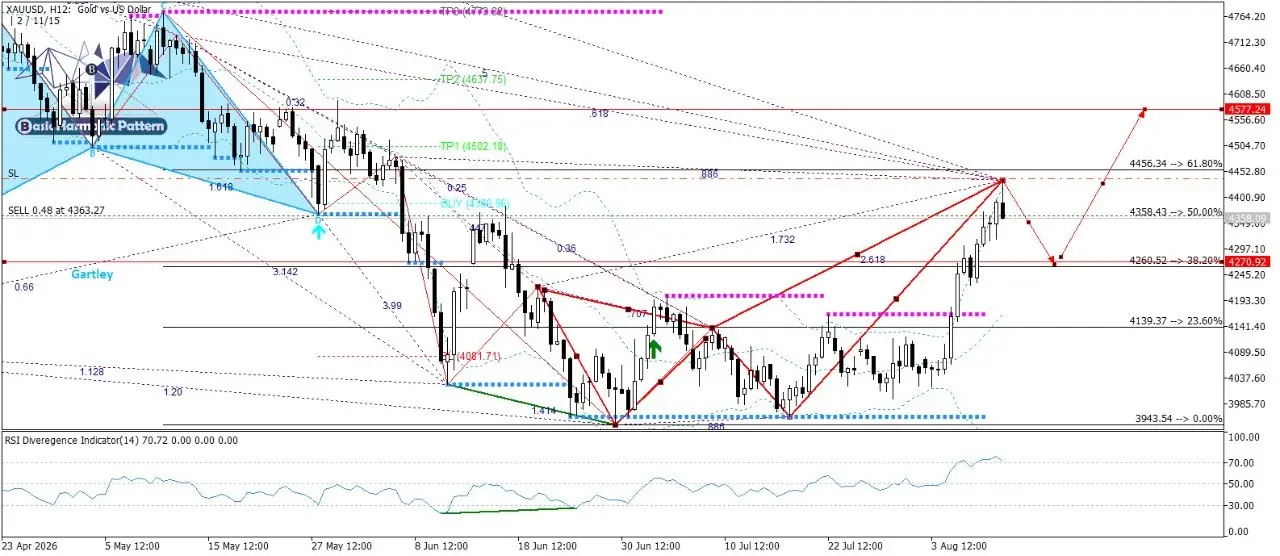The height and width of the screenshot is (556, 1280).
Task: Click the Basic Harmonic Pattern logo badge
Action: point(91,127)
